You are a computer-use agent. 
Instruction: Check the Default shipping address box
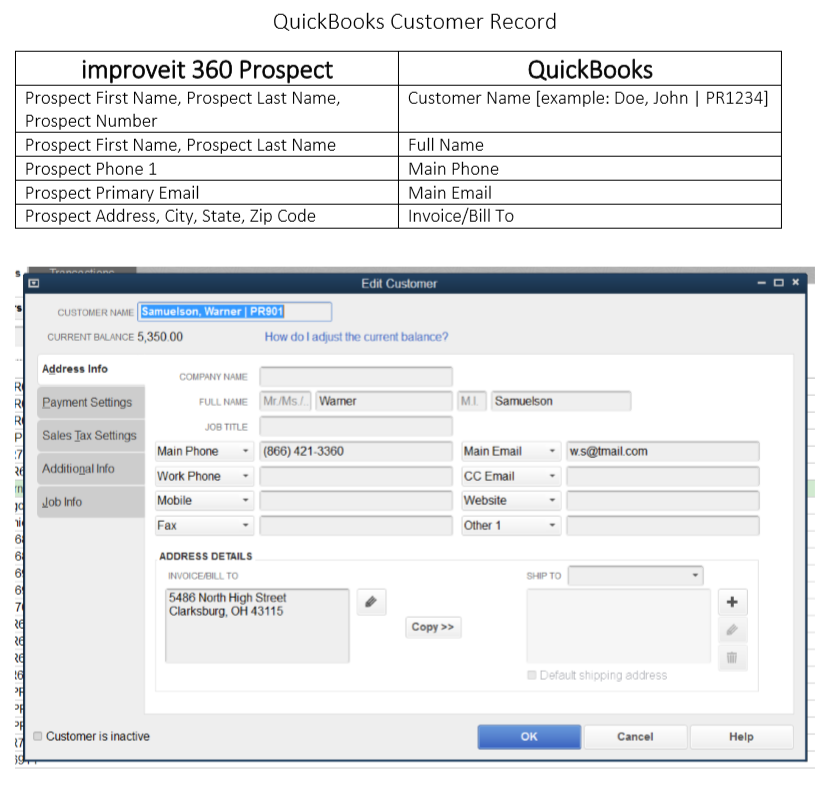coord(532,675)
